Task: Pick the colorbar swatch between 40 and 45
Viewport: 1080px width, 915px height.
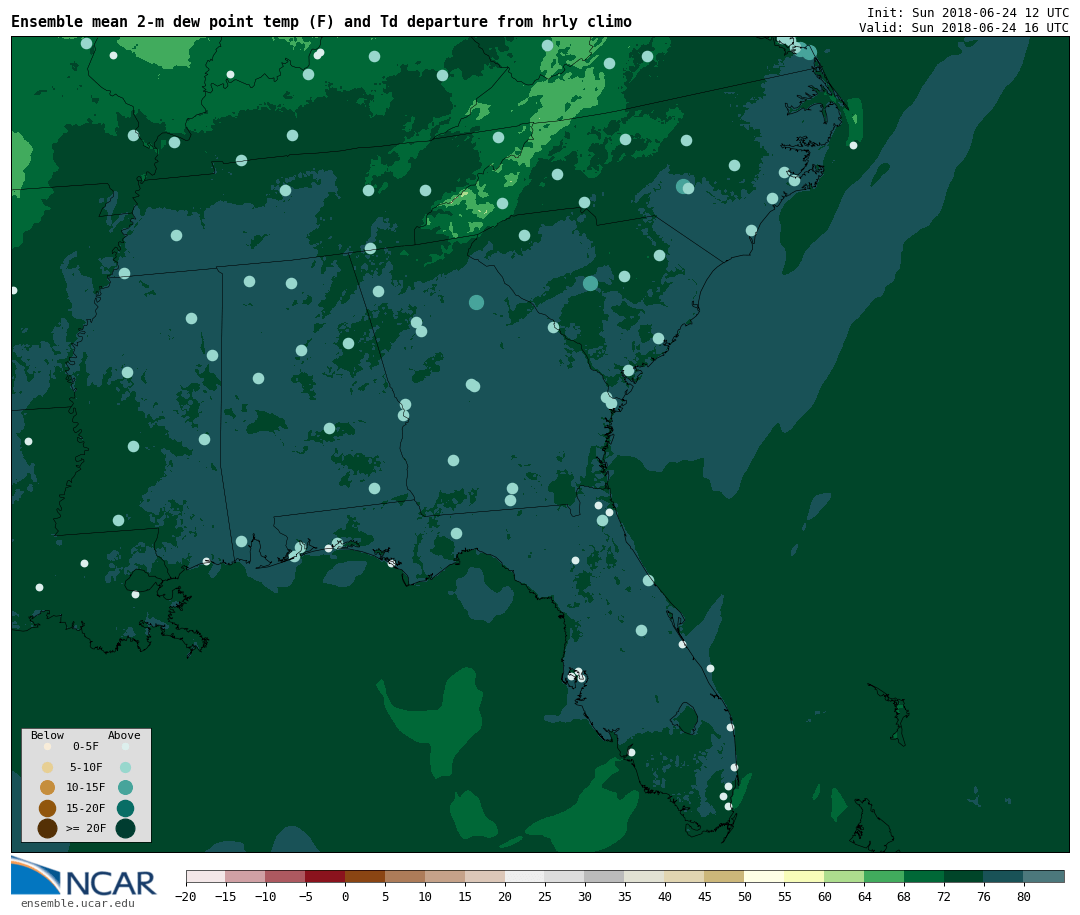Action: pyautogui.click(x=685, y=876)
